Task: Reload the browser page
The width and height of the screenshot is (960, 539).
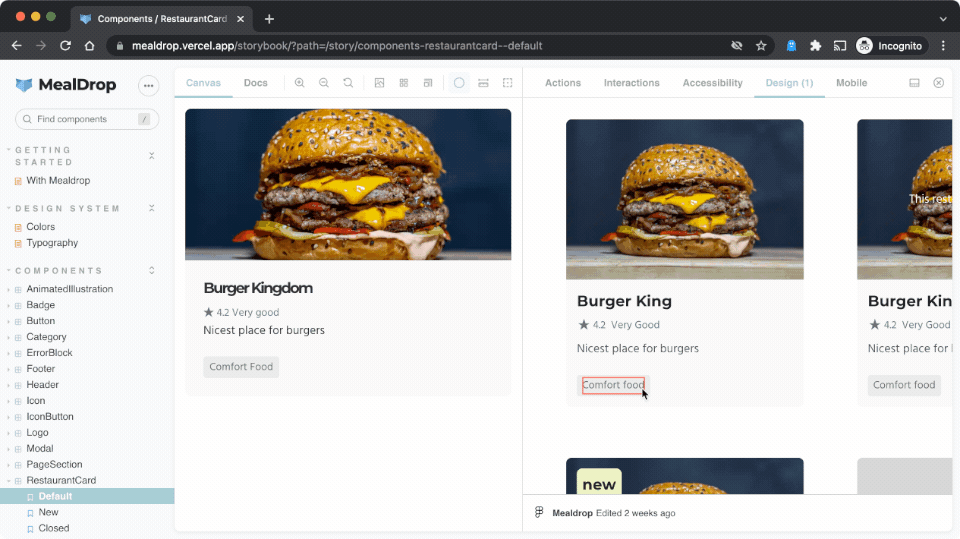Action: tap(66, 46)
